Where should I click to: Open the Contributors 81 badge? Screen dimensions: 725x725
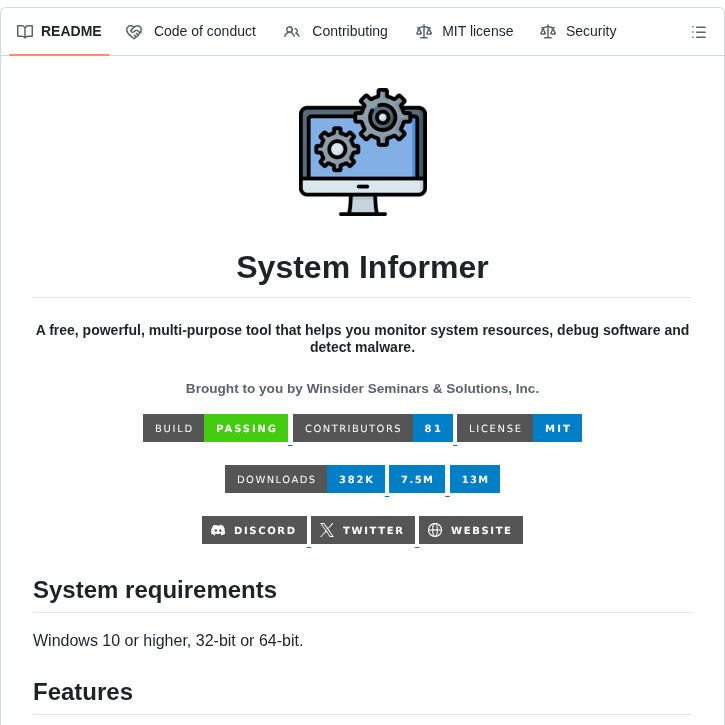point(373,428)
